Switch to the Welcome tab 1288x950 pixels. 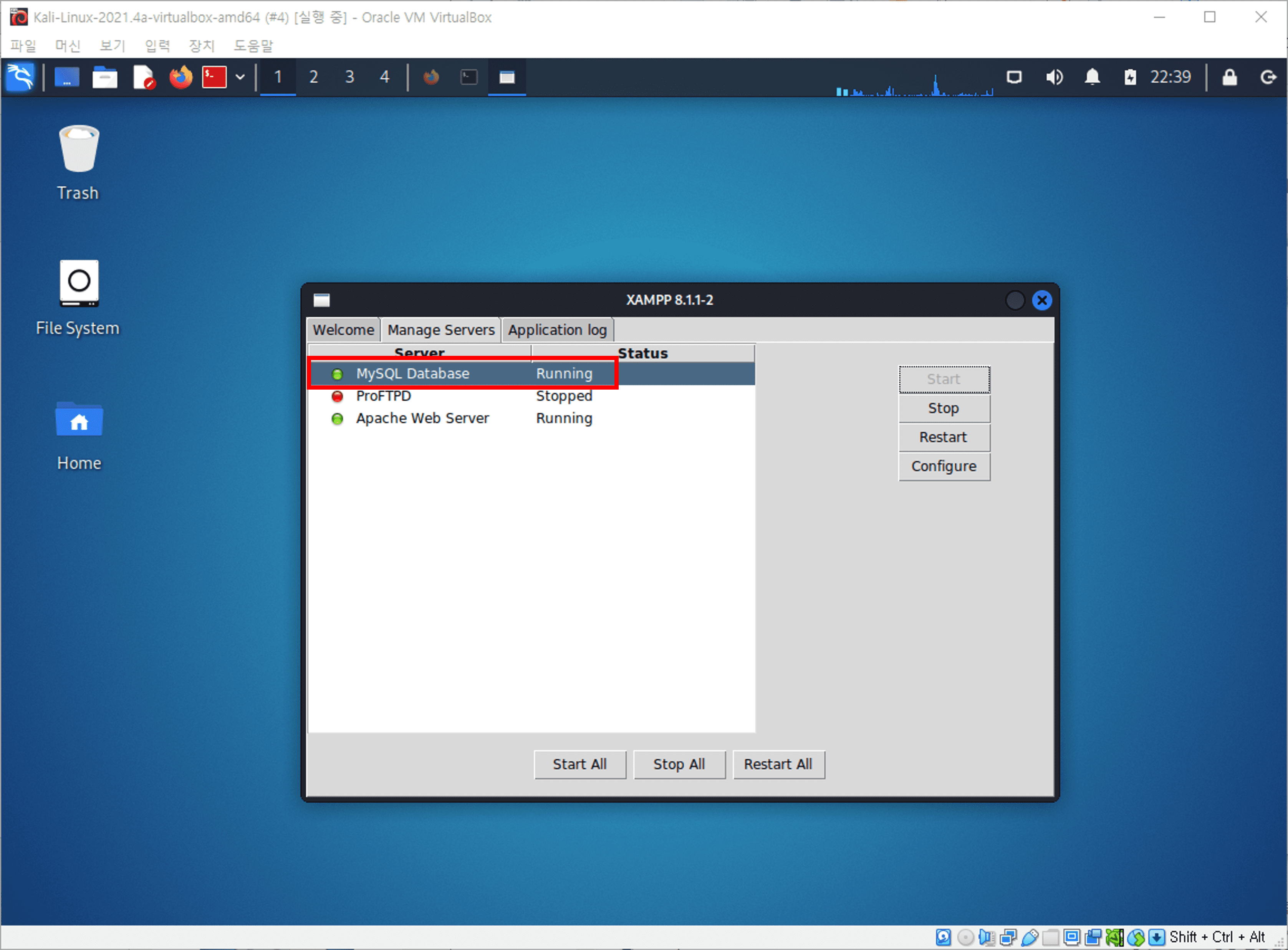pos(343,329)
